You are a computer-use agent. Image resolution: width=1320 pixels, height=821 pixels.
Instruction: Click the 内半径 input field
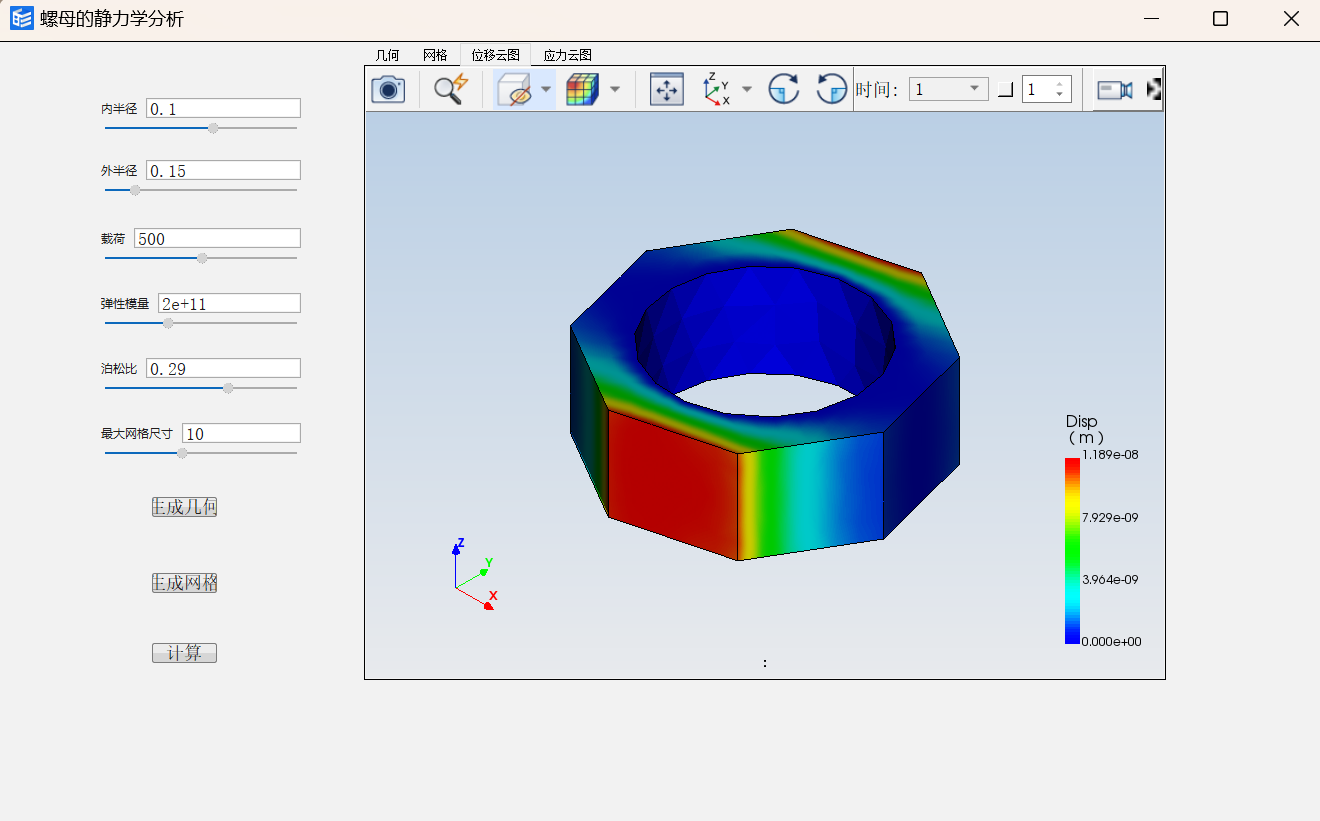tap(223, 108)
